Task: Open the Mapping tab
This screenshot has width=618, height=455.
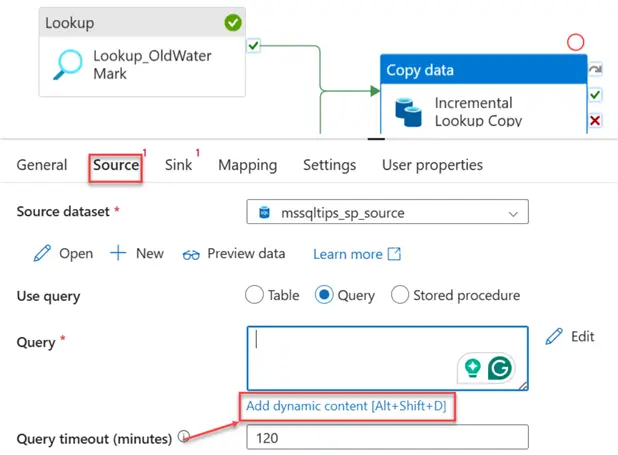Action: [248, 165]
